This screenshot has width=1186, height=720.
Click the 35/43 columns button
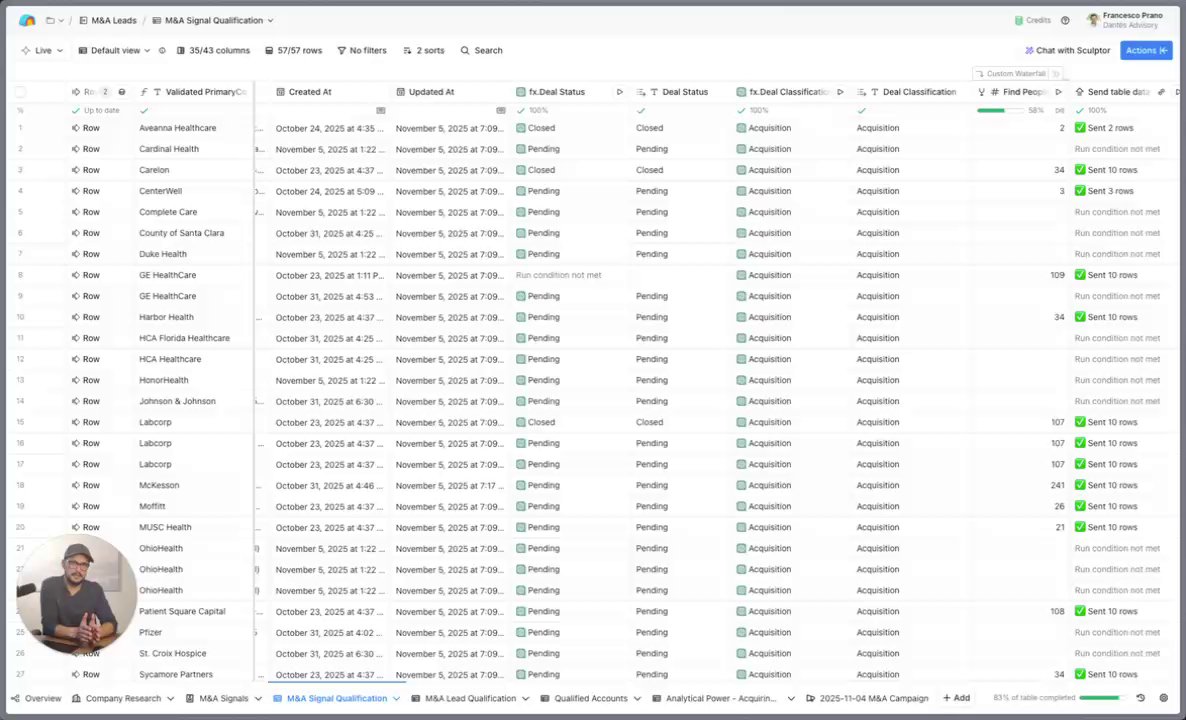tap(213, 51)
